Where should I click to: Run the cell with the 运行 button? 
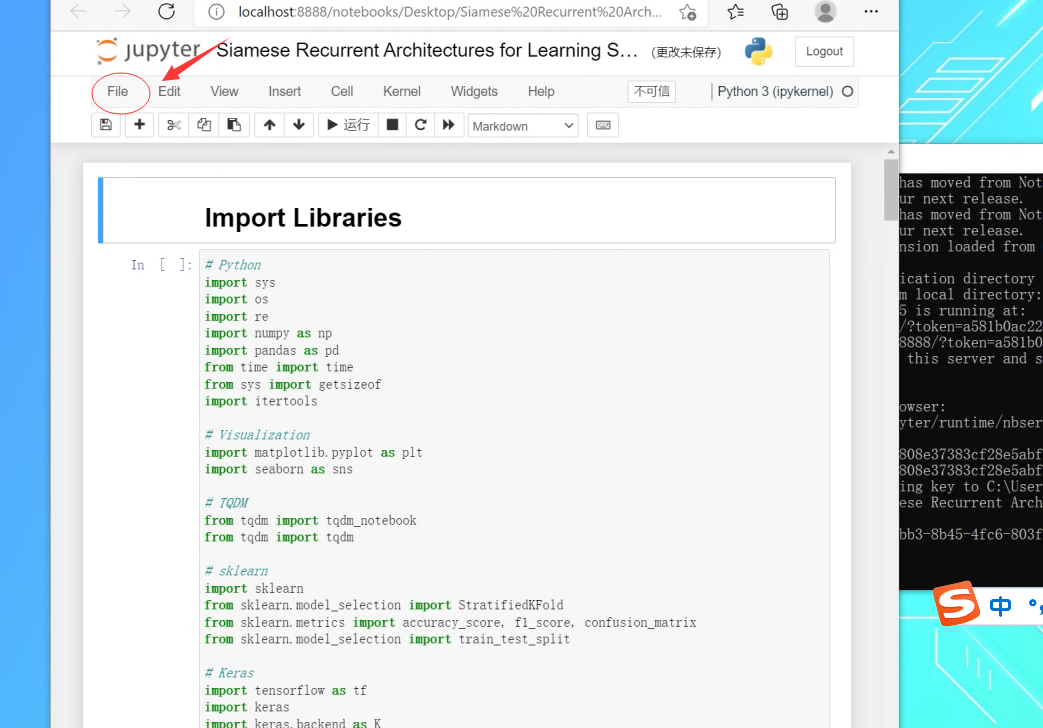(349, 125)
